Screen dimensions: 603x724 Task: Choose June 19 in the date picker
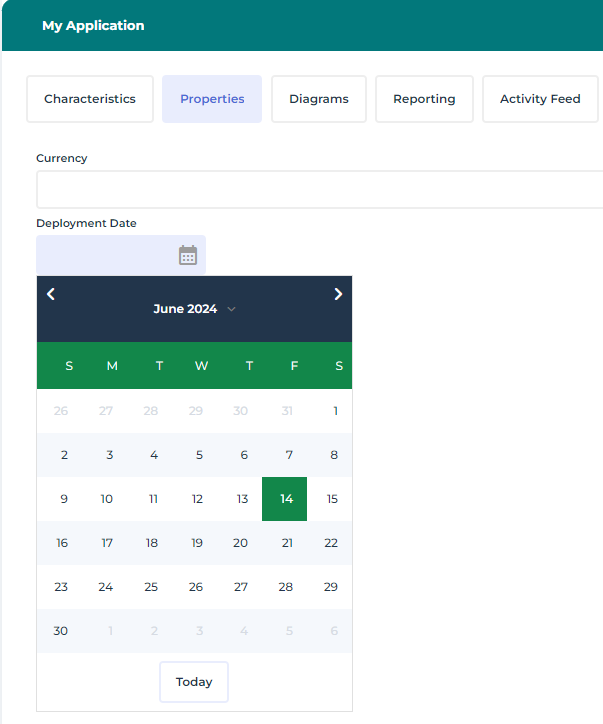tap(197, 543)
